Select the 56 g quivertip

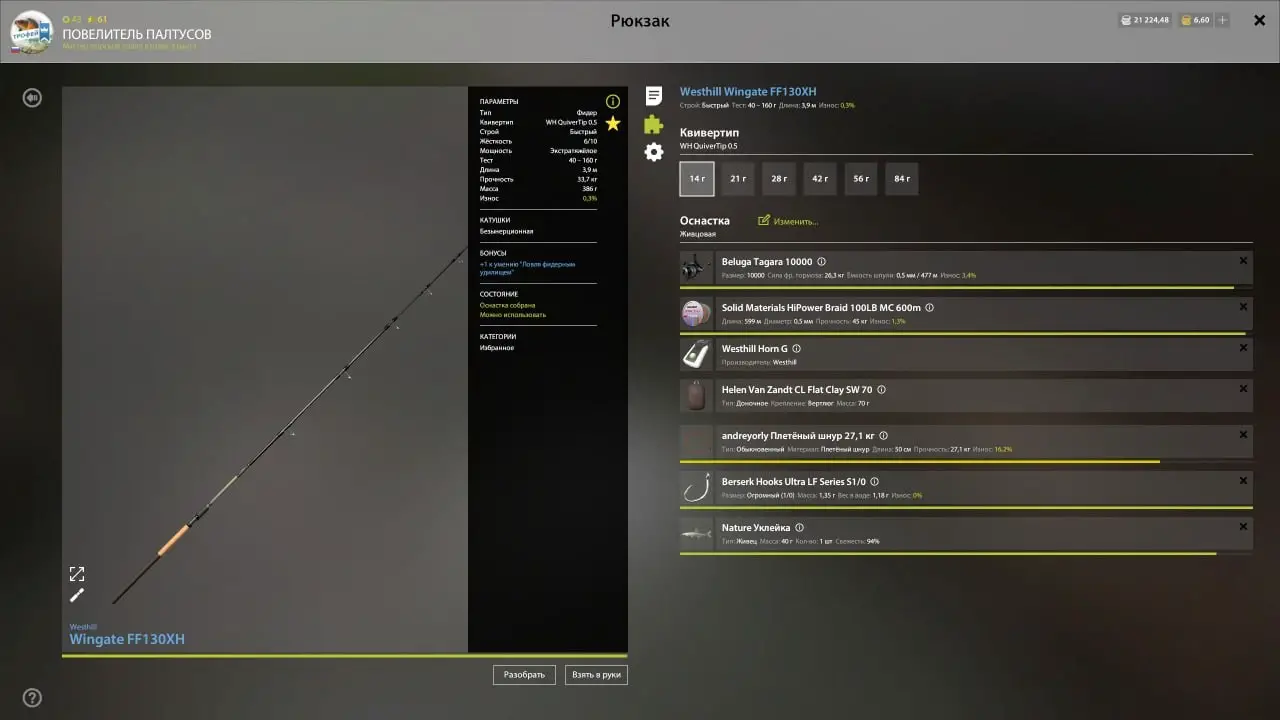(x=861, y=179)
